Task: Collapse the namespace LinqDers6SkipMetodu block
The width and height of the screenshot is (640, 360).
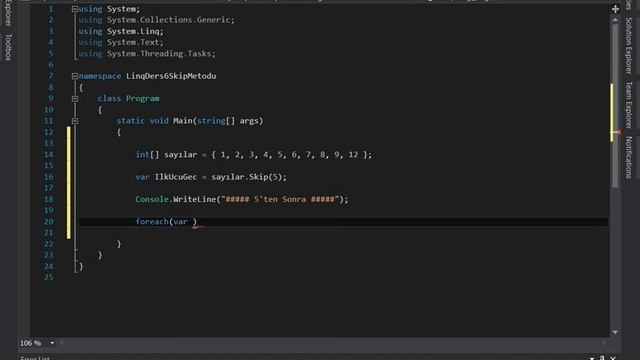Action: 75,76
